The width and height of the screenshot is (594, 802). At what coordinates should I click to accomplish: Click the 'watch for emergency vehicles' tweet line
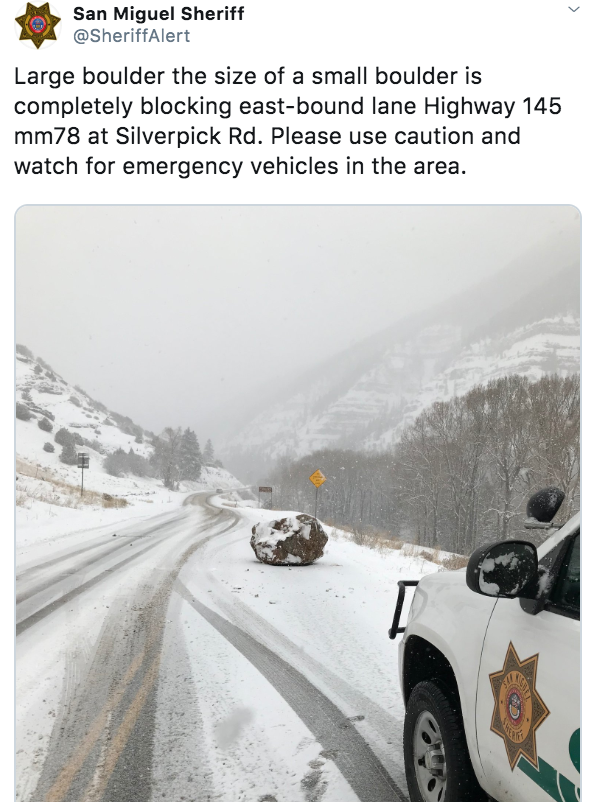coord(240,166)
